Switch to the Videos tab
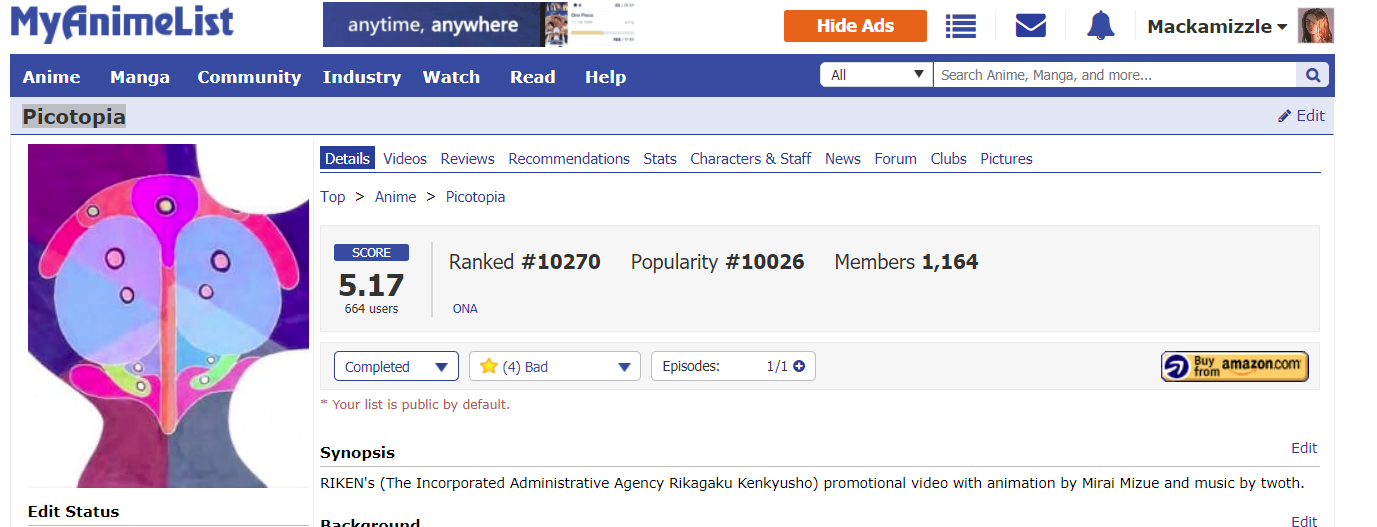 [405, 158]
